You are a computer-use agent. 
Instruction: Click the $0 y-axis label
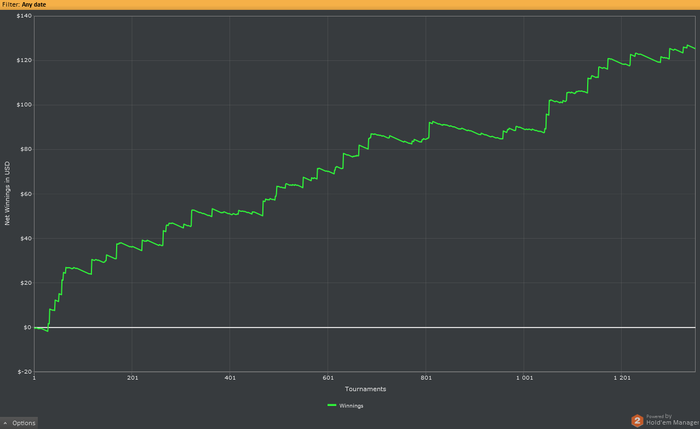point(27,327)
